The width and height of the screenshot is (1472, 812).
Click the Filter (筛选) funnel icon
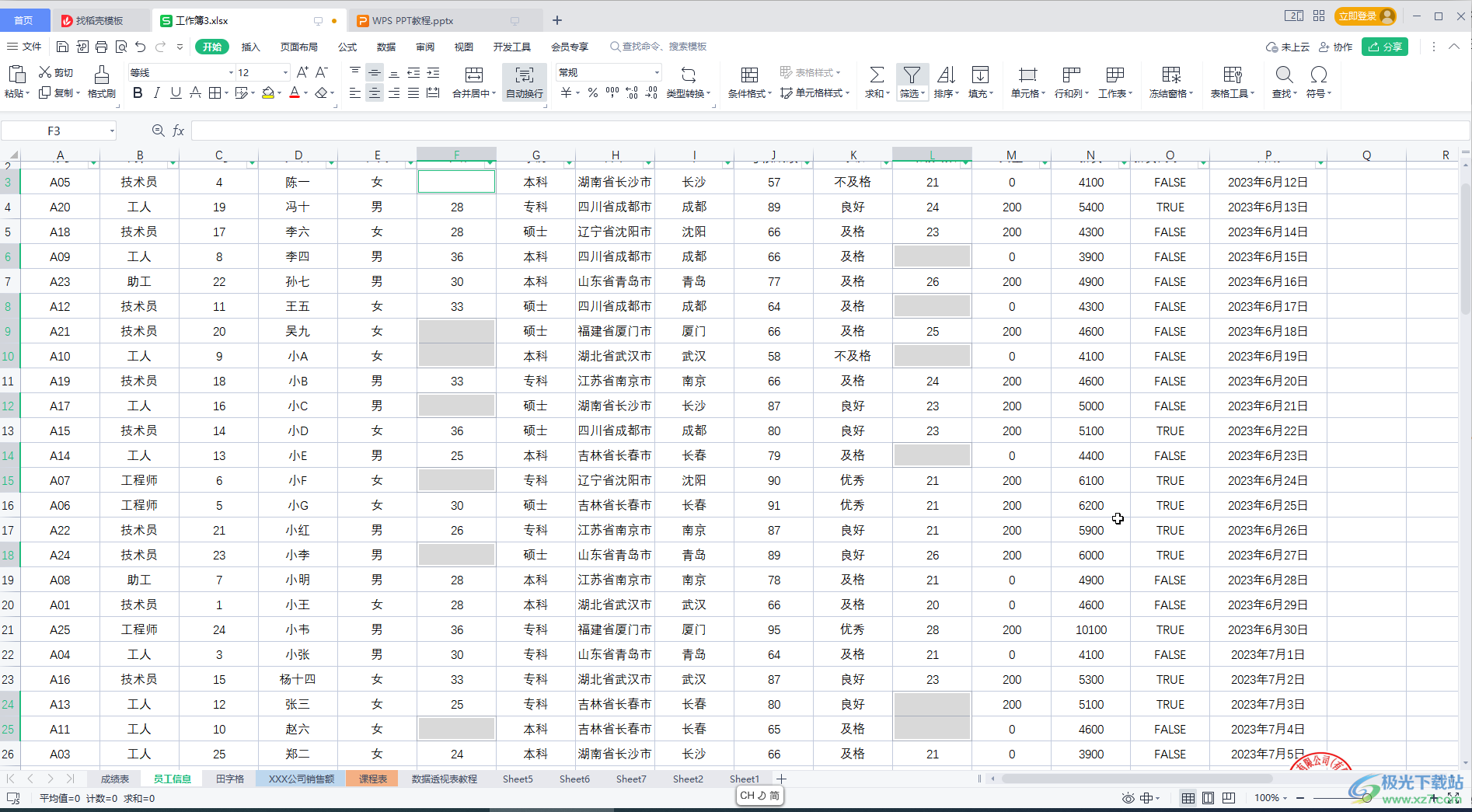coord(912,75)
